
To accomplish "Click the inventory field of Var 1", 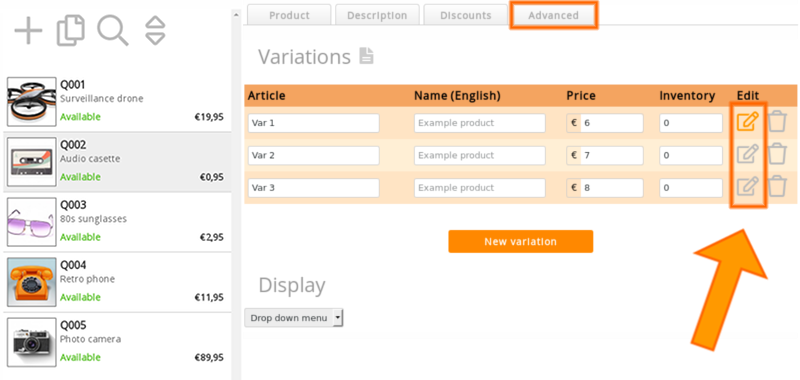I will tap(691, 123).
